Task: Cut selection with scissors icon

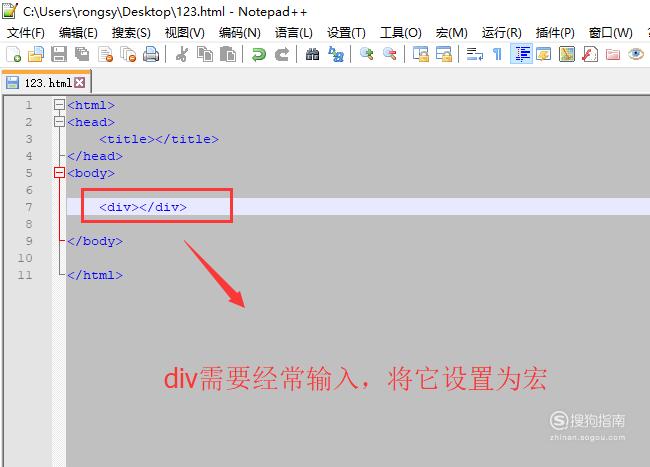Action: click(x=182, y=54)
